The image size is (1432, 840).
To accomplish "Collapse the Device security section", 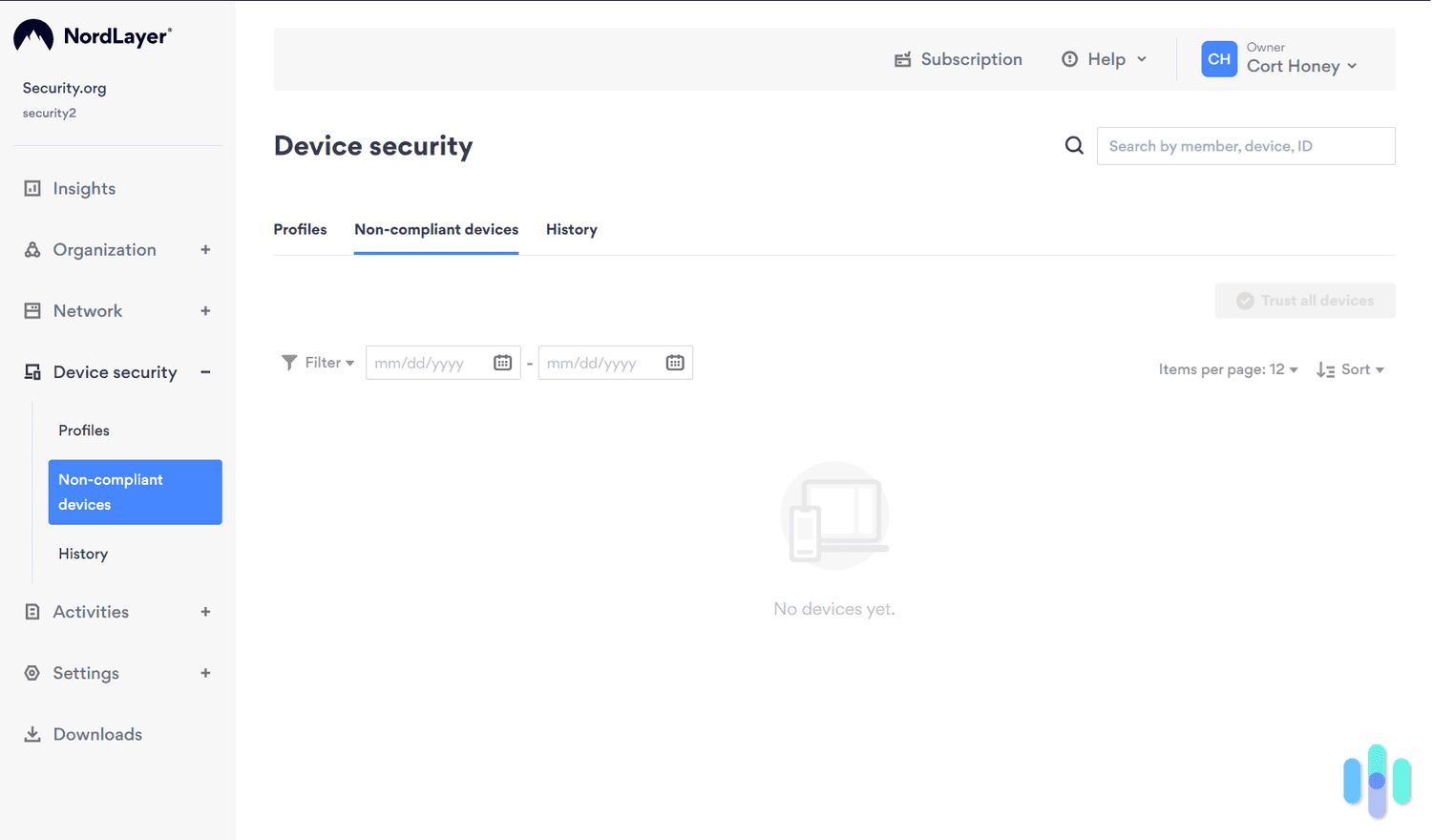I will [x=205, y=372].
